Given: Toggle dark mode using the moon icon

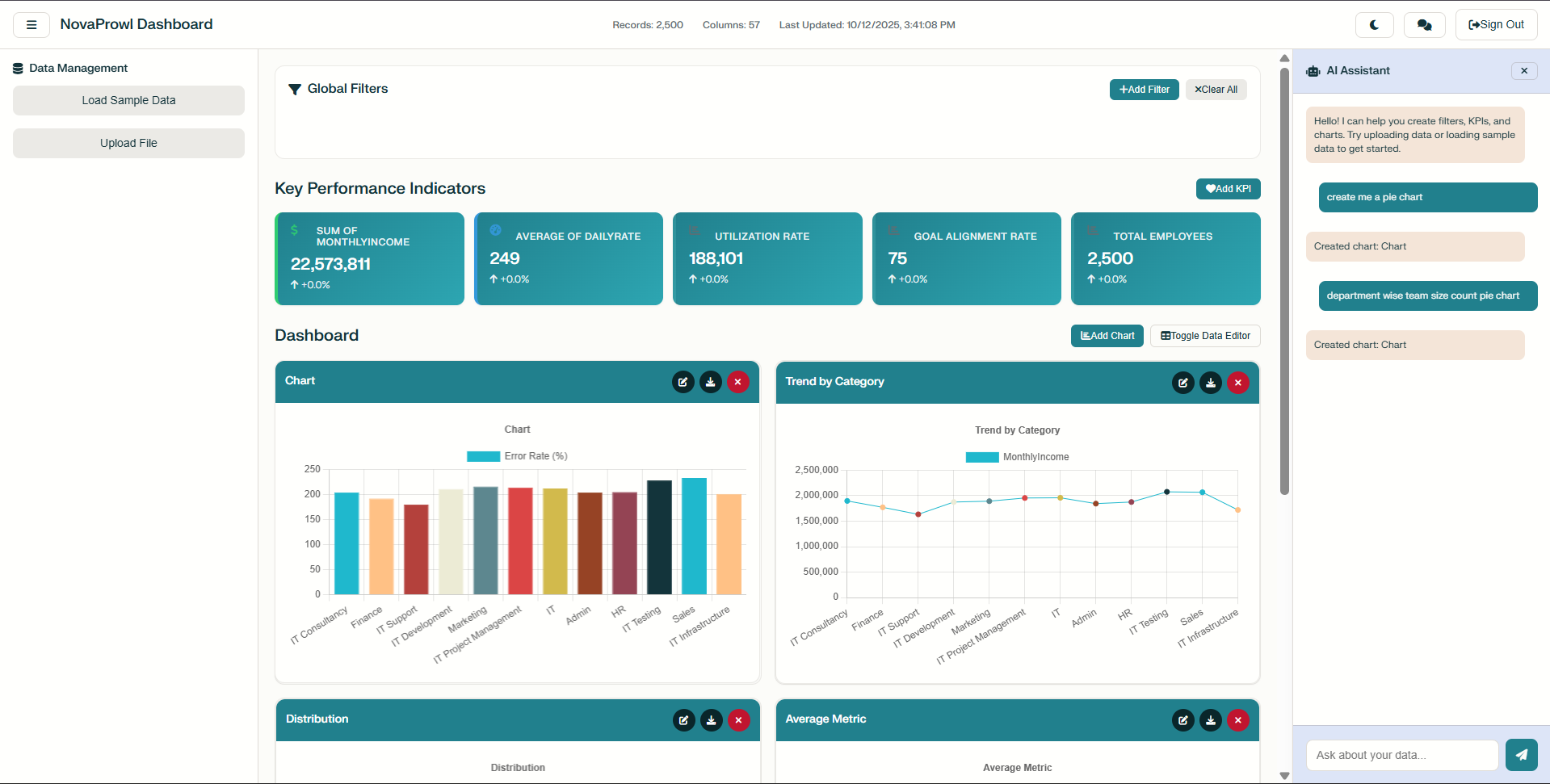Looking at the screenshot, I should 1374,24.
